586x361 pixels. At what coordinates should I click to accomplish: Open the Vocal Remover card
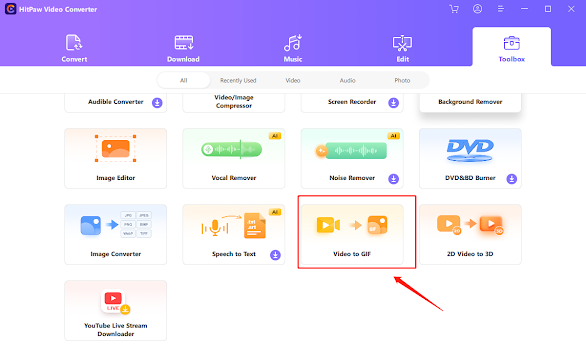click(x=234, y=158)
